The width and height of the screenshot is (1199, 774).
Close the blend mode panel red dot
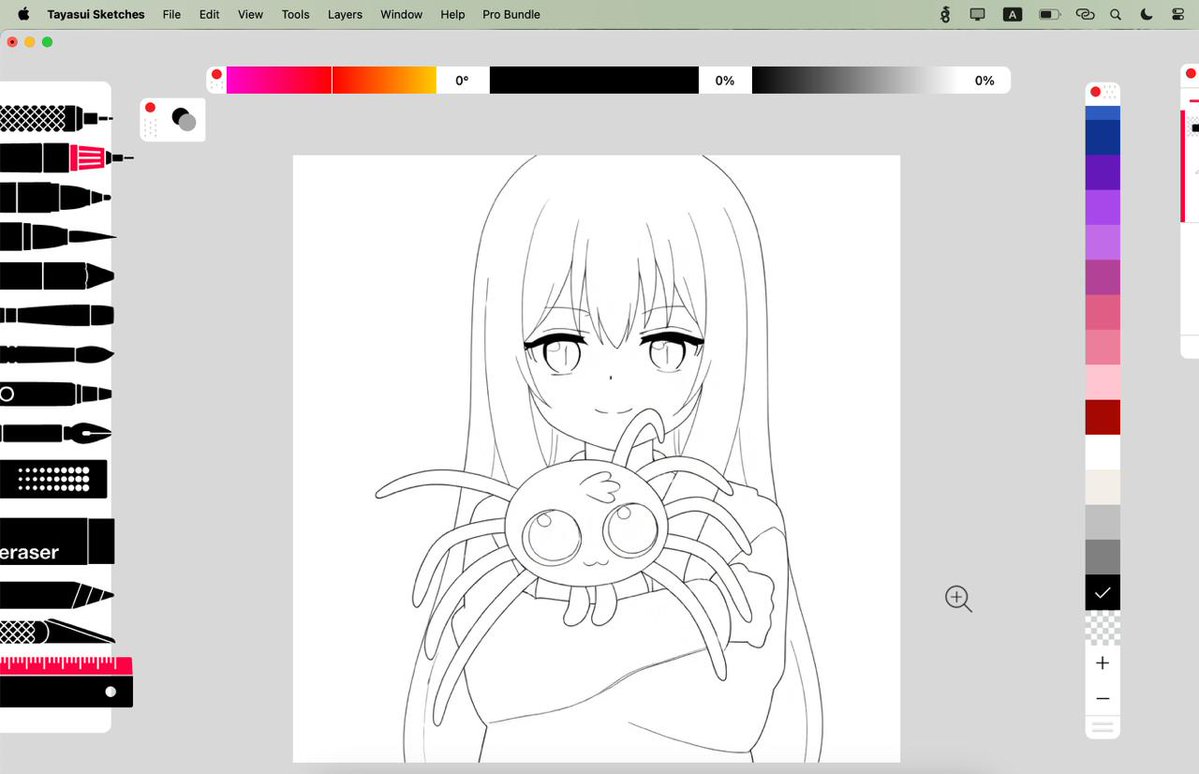pos(151,107)
